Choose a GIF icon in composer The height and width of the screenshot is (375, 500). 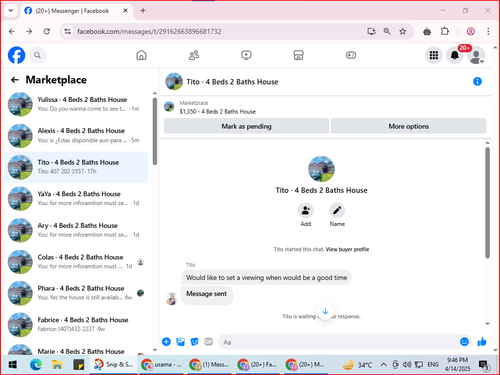coord(208,342)
